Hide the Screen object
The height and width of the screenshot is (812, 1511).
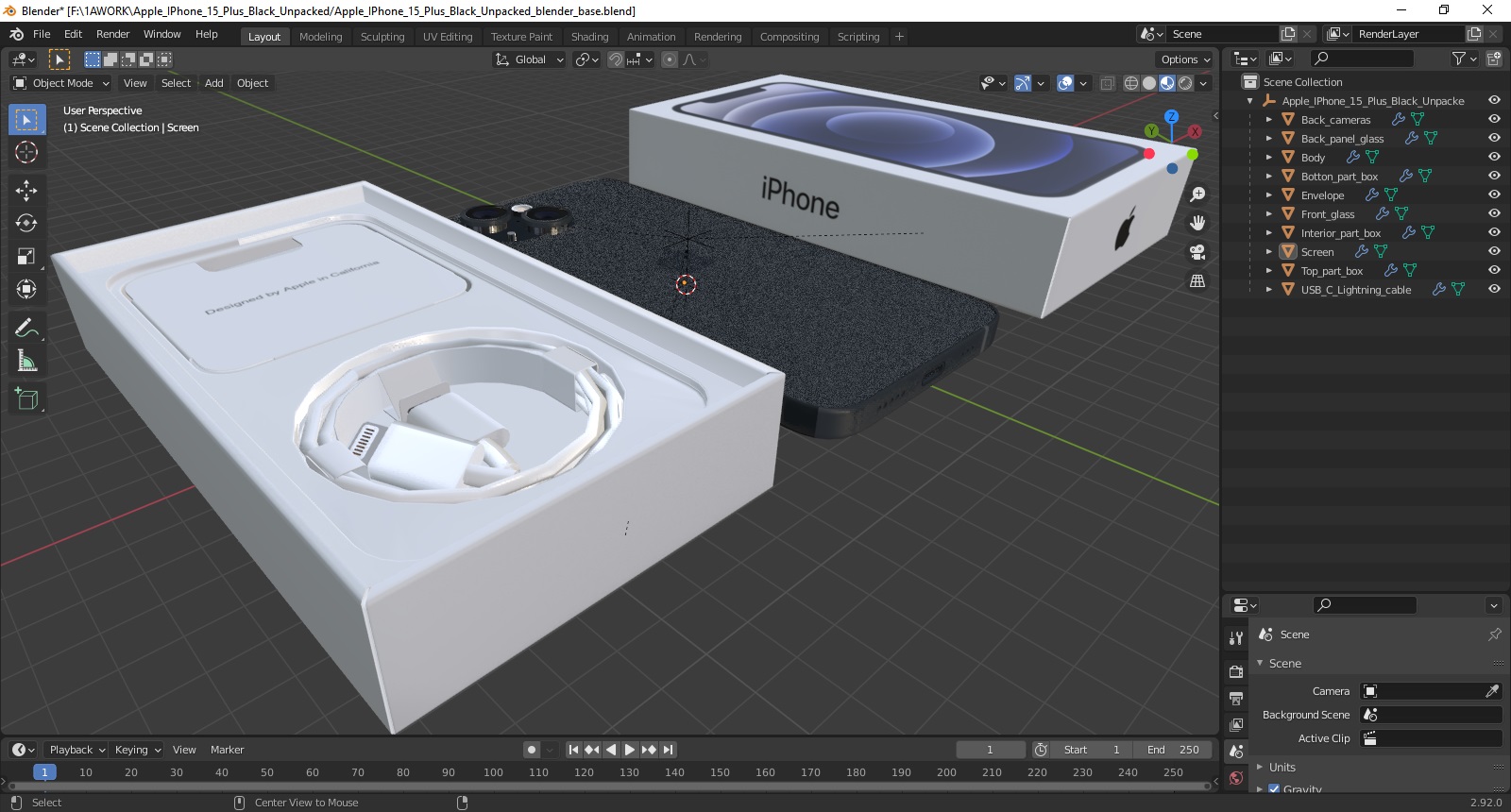(1494, 251)
